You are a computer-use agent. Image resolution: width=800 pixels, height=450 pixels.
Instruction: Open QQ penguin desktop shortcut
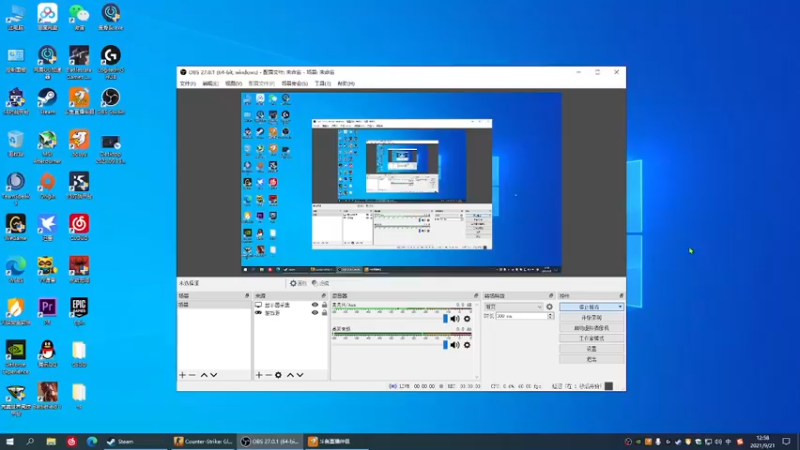[x=47, y=354]
